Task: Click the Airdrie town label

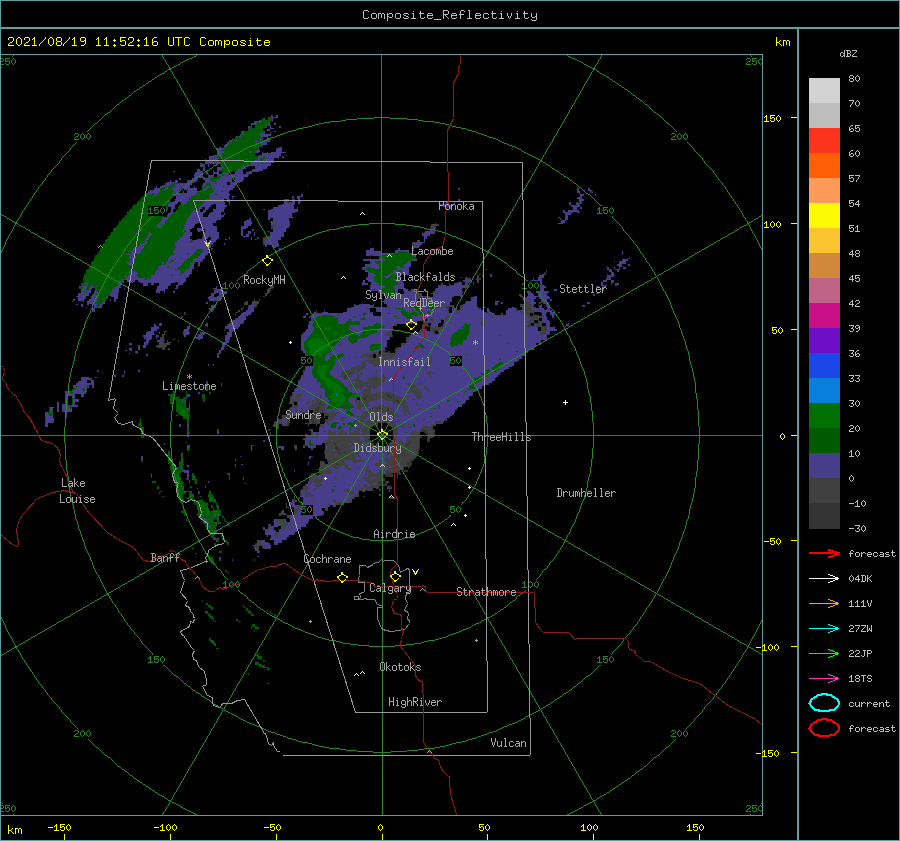Action: point(394,534)
